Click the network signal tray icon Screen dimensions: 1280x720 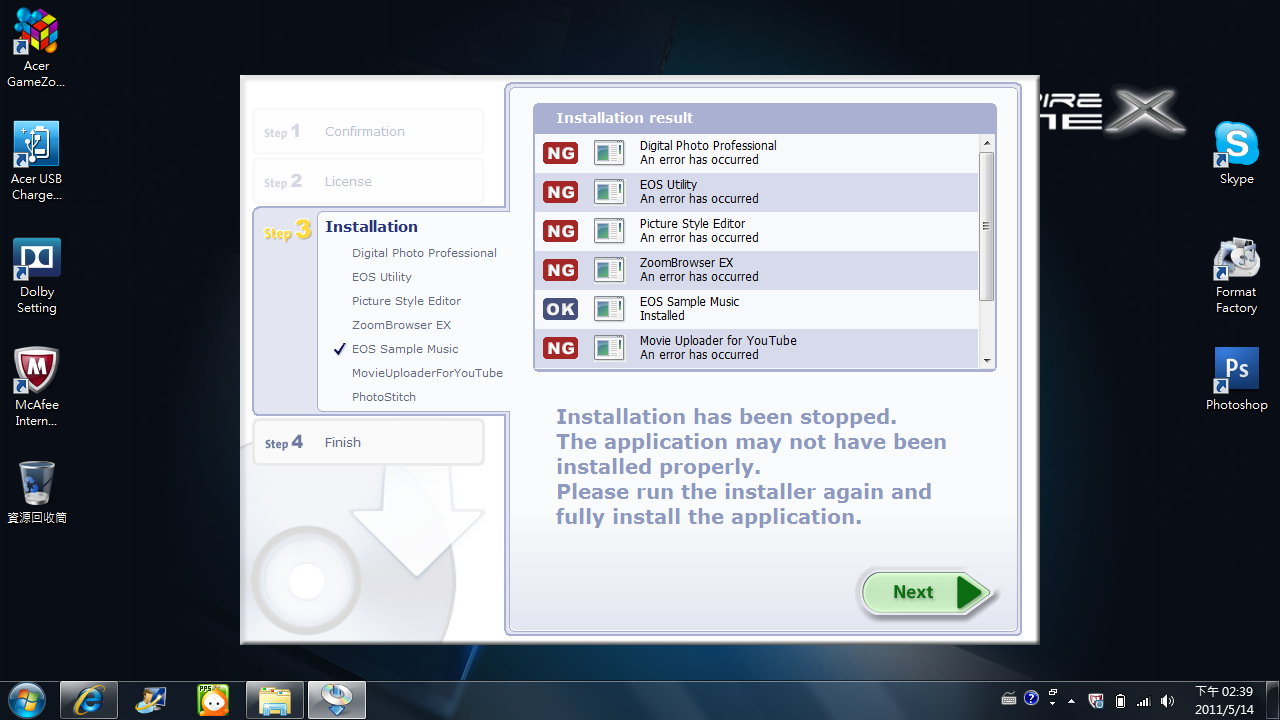pyautogui.click(x=1144, y=700)
